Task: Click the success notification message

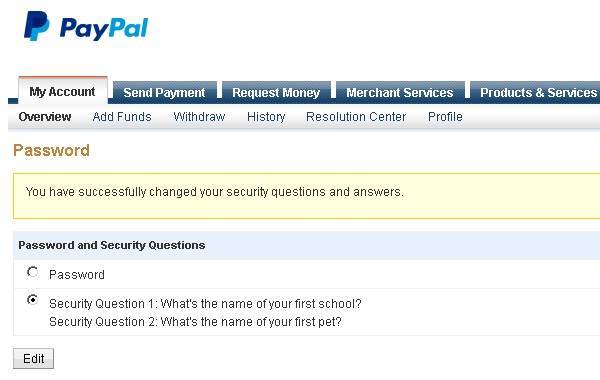Action: coord(215,192)
